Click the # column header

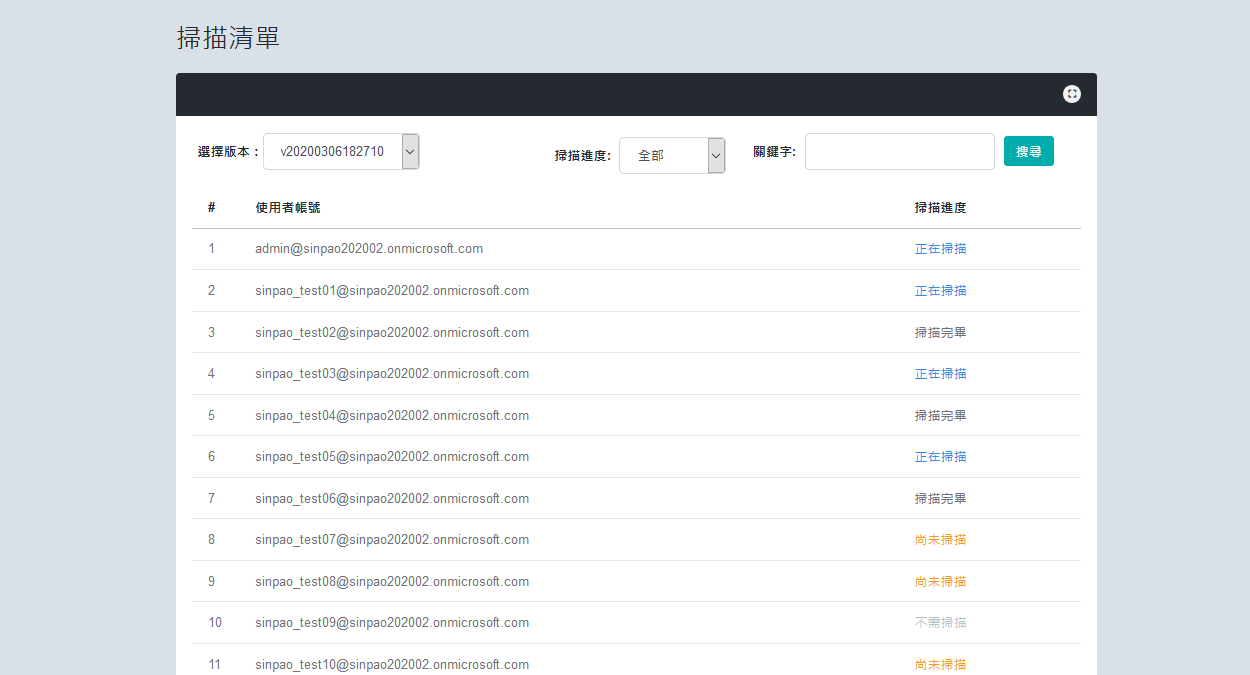tap(212, 208)
